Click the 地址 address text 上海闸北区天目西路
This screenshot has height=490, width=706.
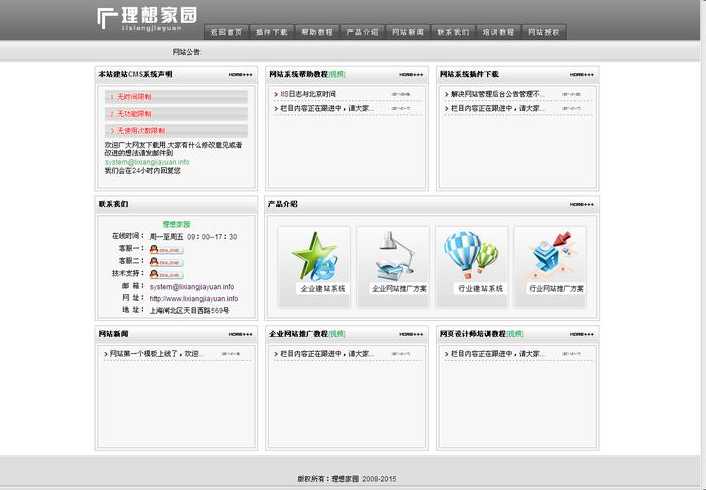(190, 311)
